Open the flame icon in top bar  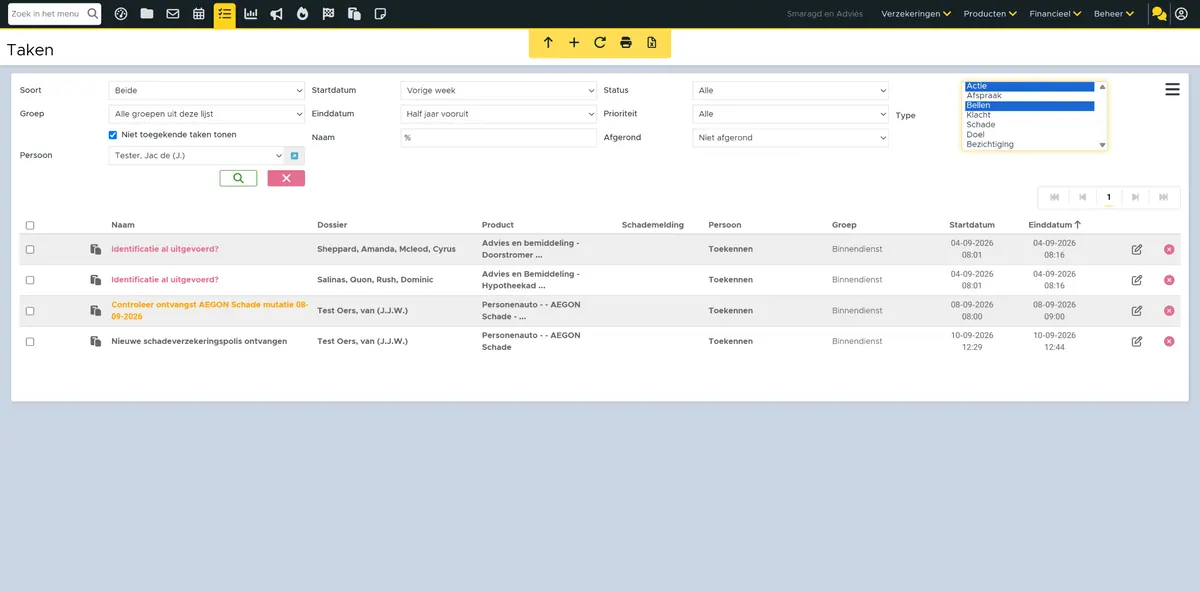[302, 14]
